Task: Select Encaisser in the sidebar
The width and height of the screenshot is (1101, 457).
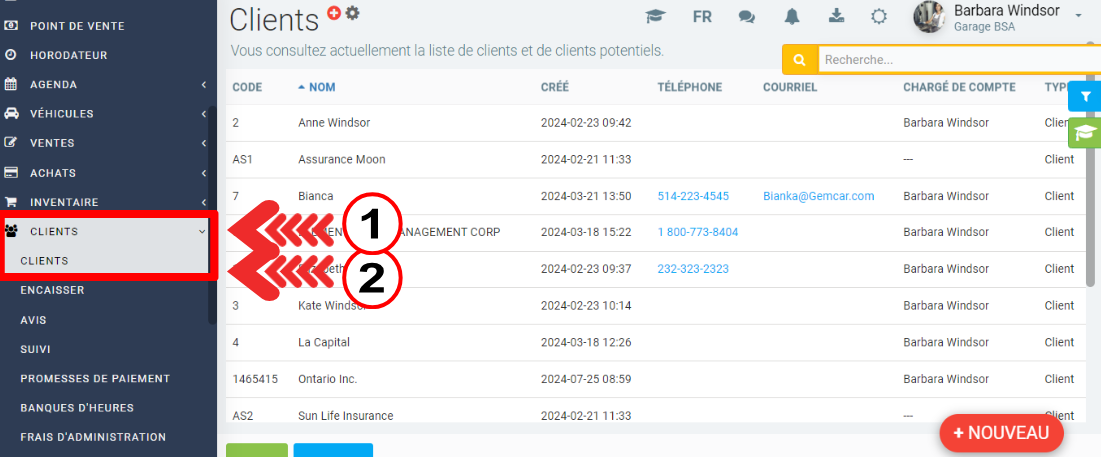Action: pos(52,290)
